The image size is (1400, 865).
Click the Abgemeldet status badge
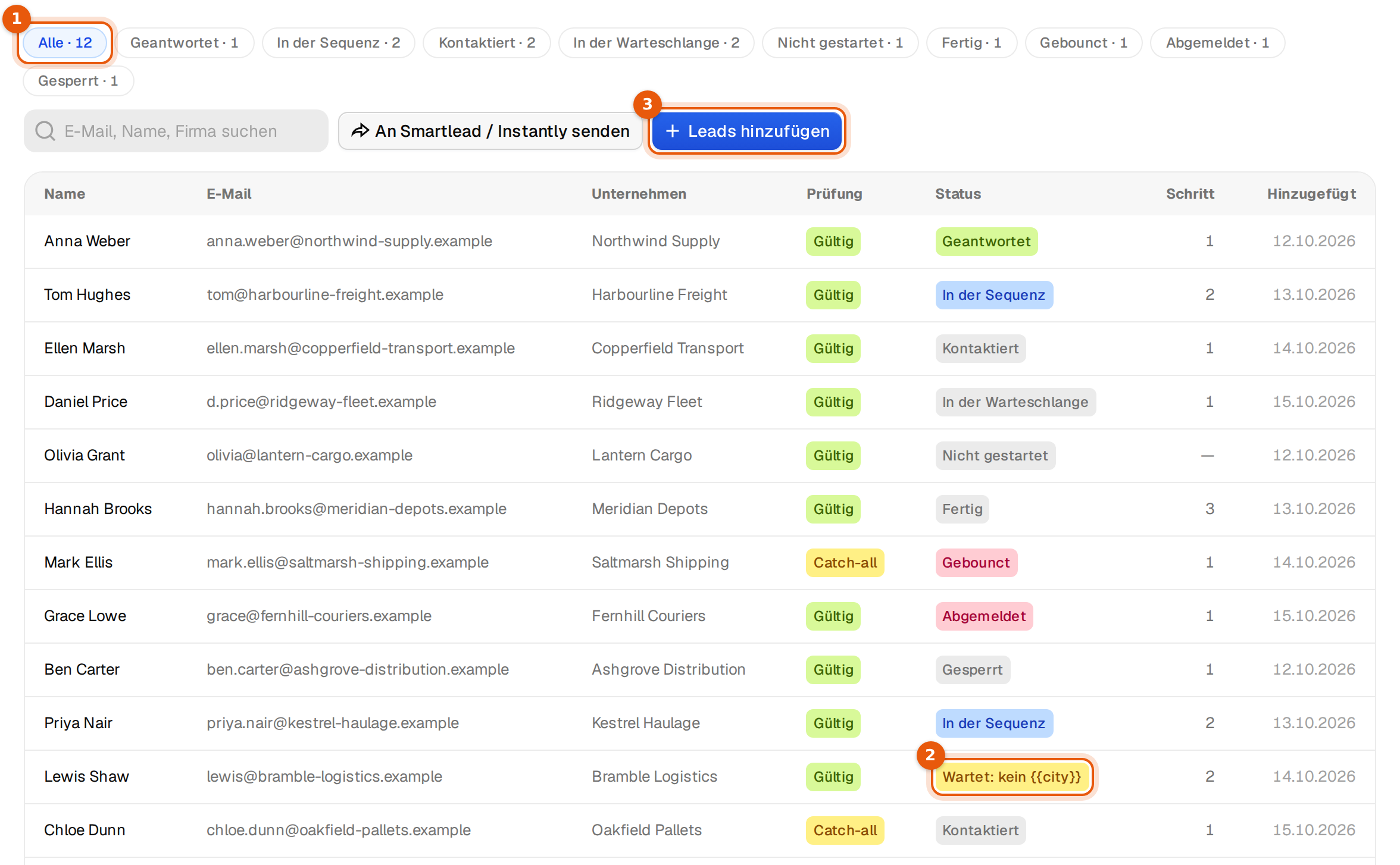[984, 616]
